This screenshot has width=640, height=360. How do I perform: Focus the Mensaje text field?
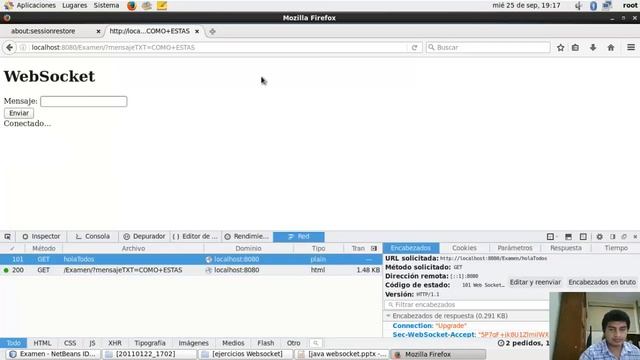click(x=84, y=101)
